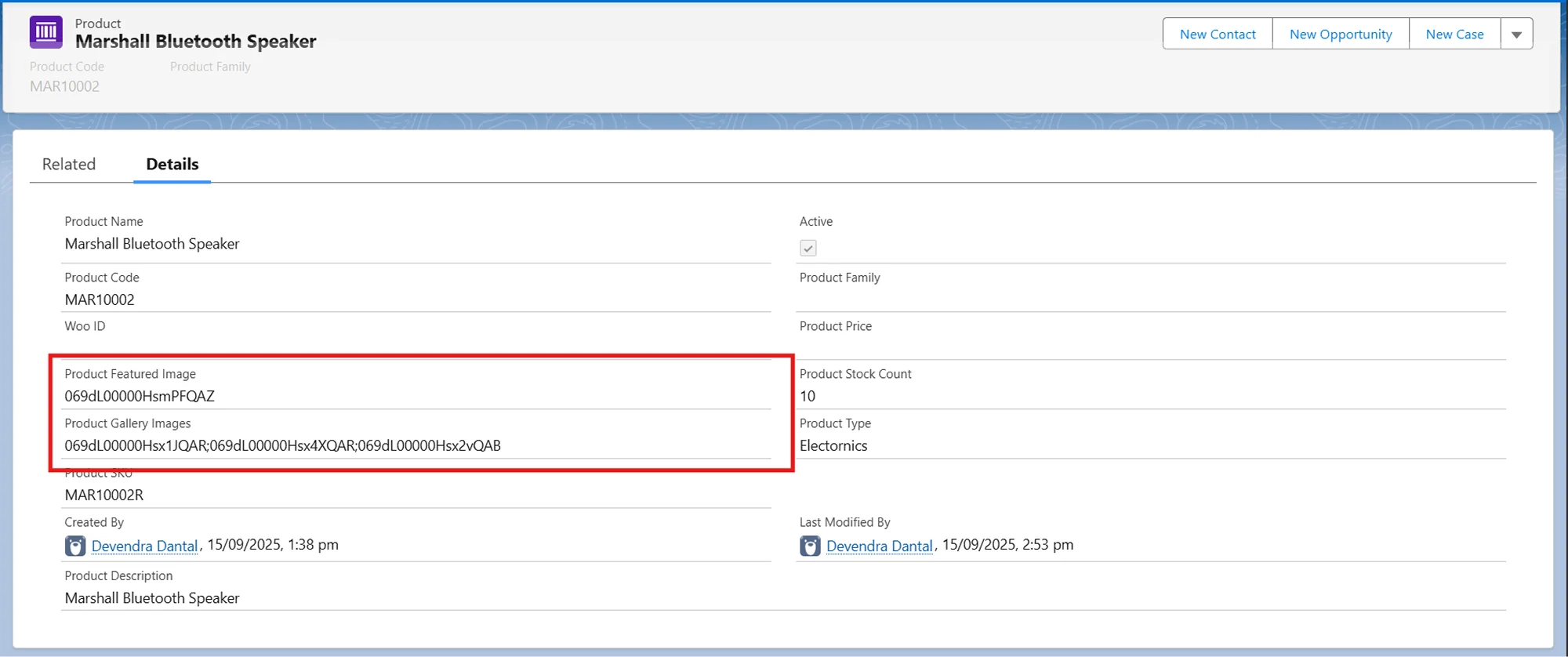The height and width of the screenshot is (657, 1568).
Task: Click the Product Gallery Images ID string
Action: click(x=283, y=445)
